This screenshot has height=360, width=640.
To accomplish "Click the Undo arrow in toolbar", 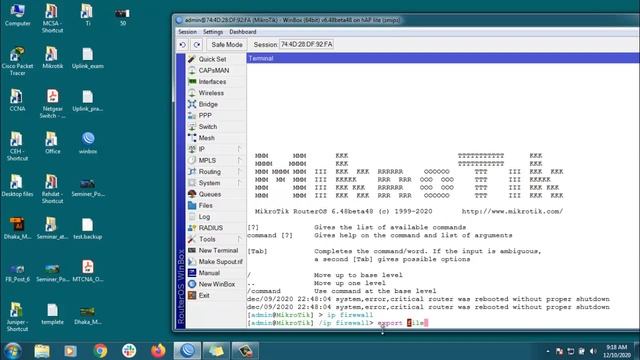I will (182, 44).
